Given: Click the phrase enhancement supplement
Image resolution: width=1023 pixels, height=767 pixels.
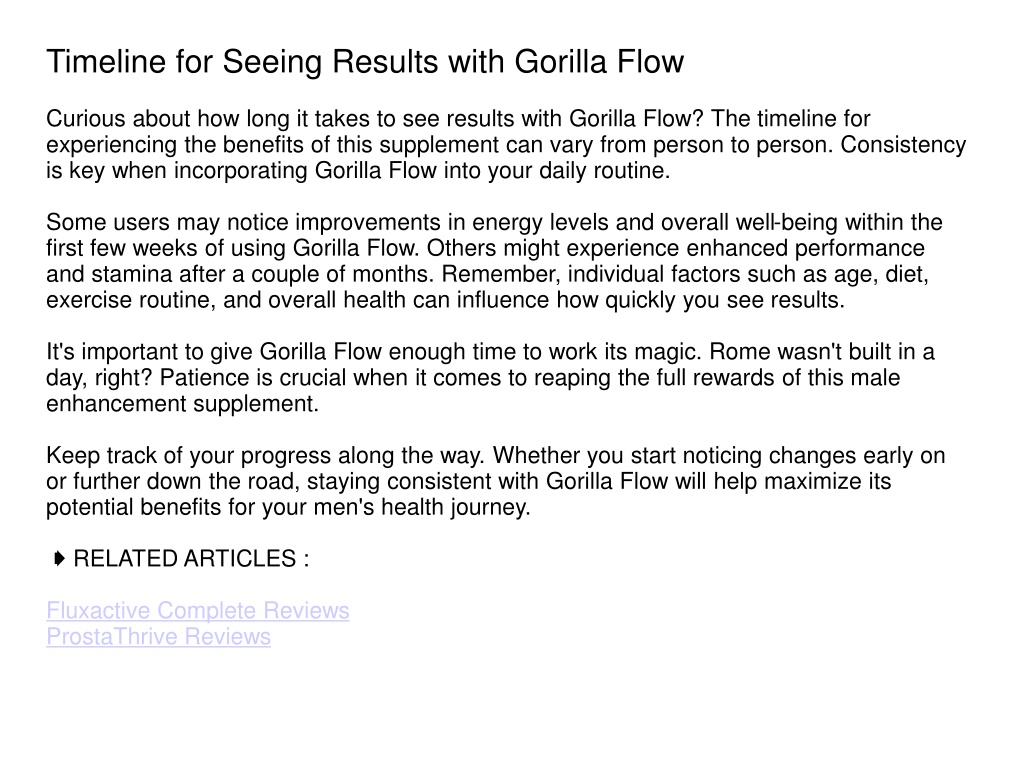Looking at the screenshot, I should pos(182,404).
